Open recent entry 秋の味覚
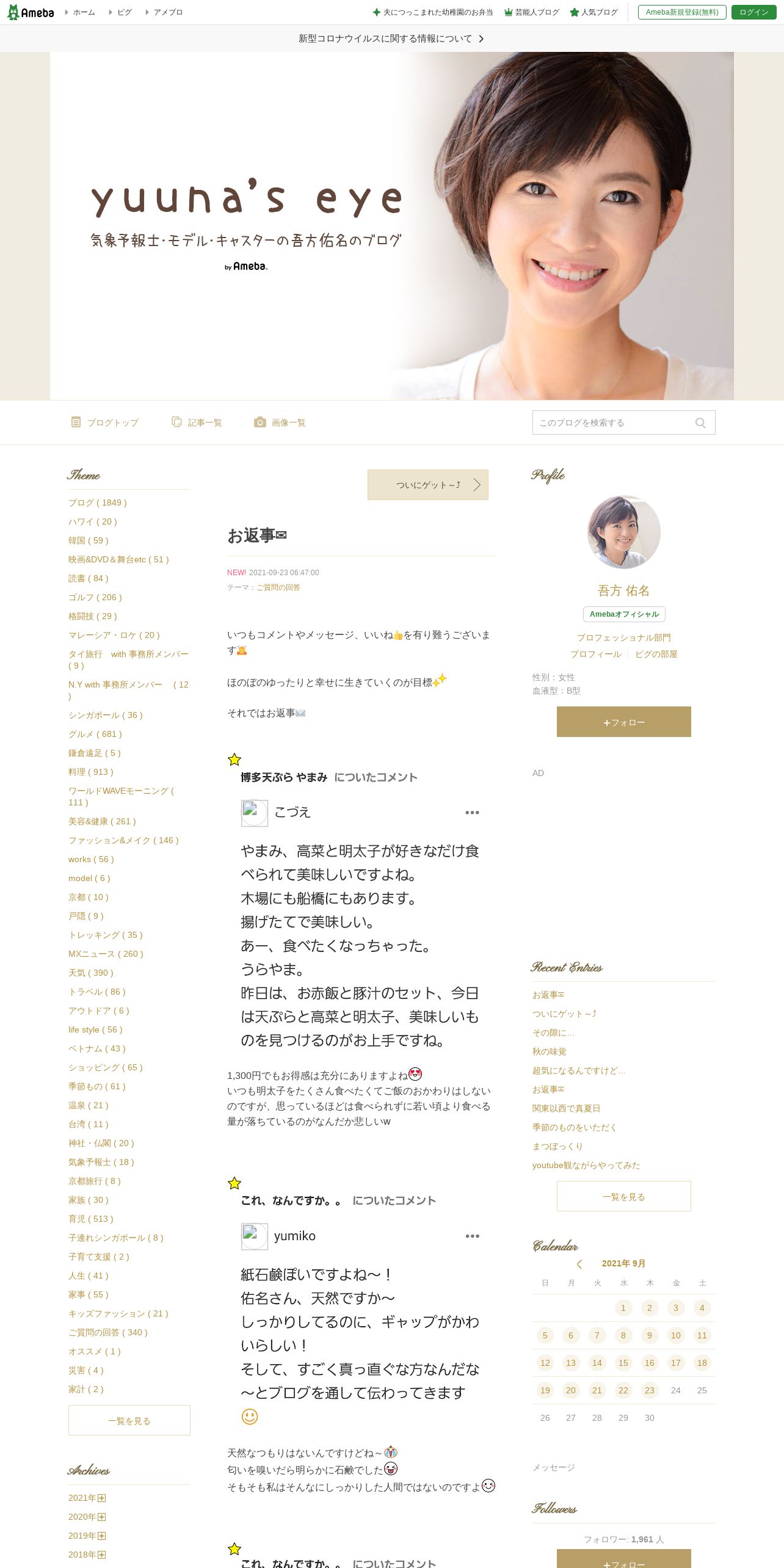Viewport: 784px width, 1568px height. [x=550, y=1051]
